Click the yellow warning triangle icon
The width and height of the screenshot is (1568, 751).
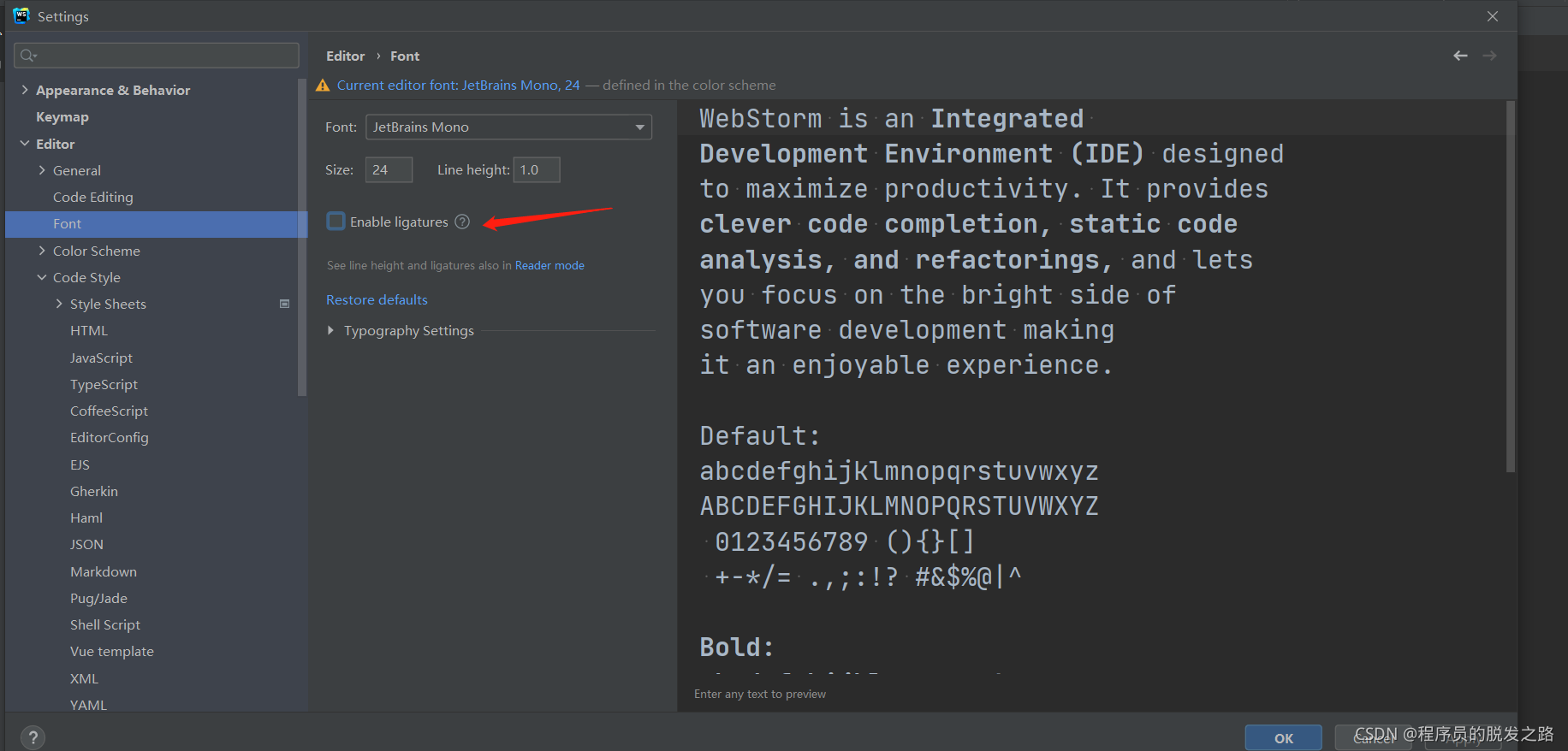coord(323,86)
